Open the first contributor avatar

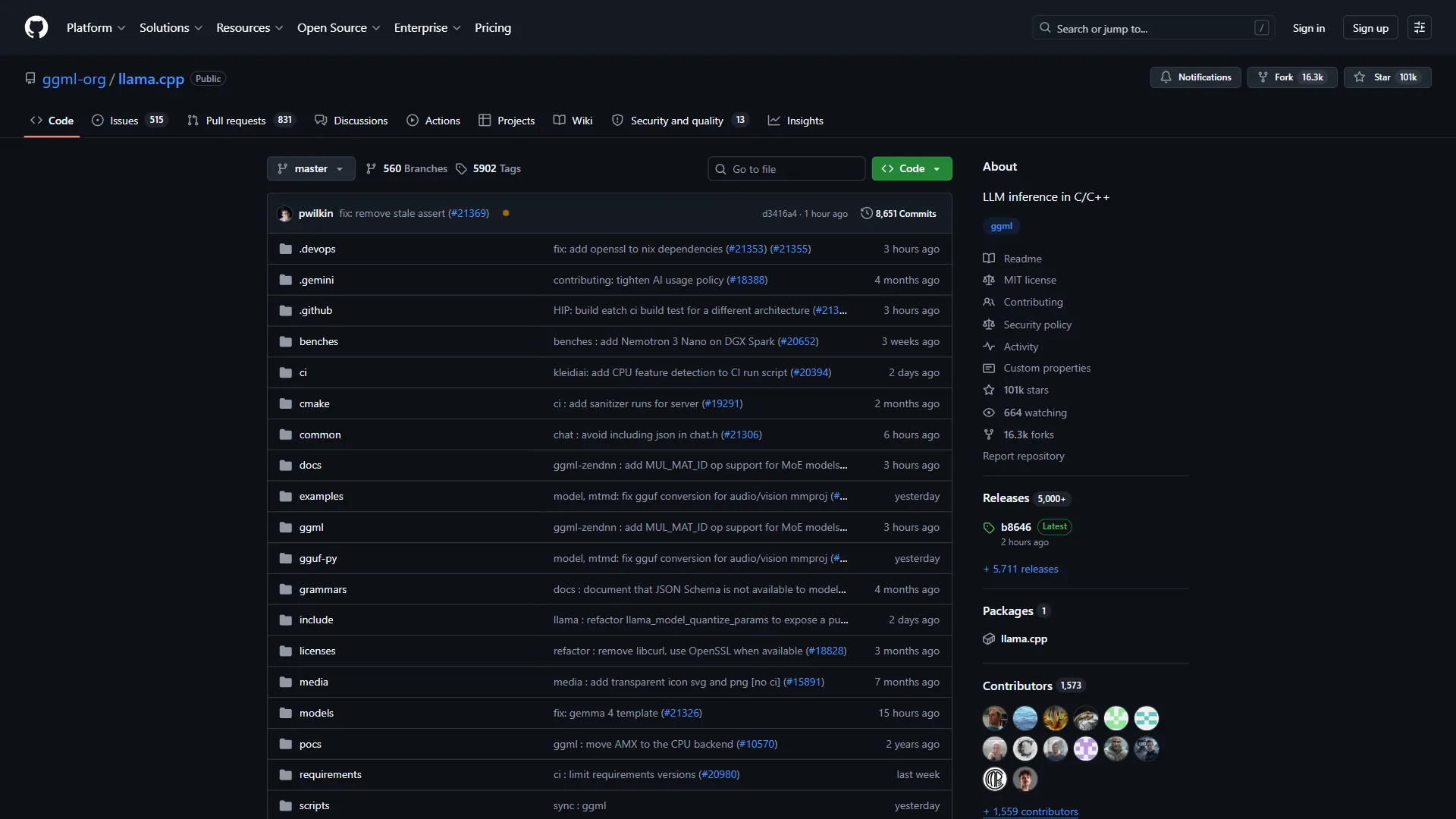click(x=995, y=718)
